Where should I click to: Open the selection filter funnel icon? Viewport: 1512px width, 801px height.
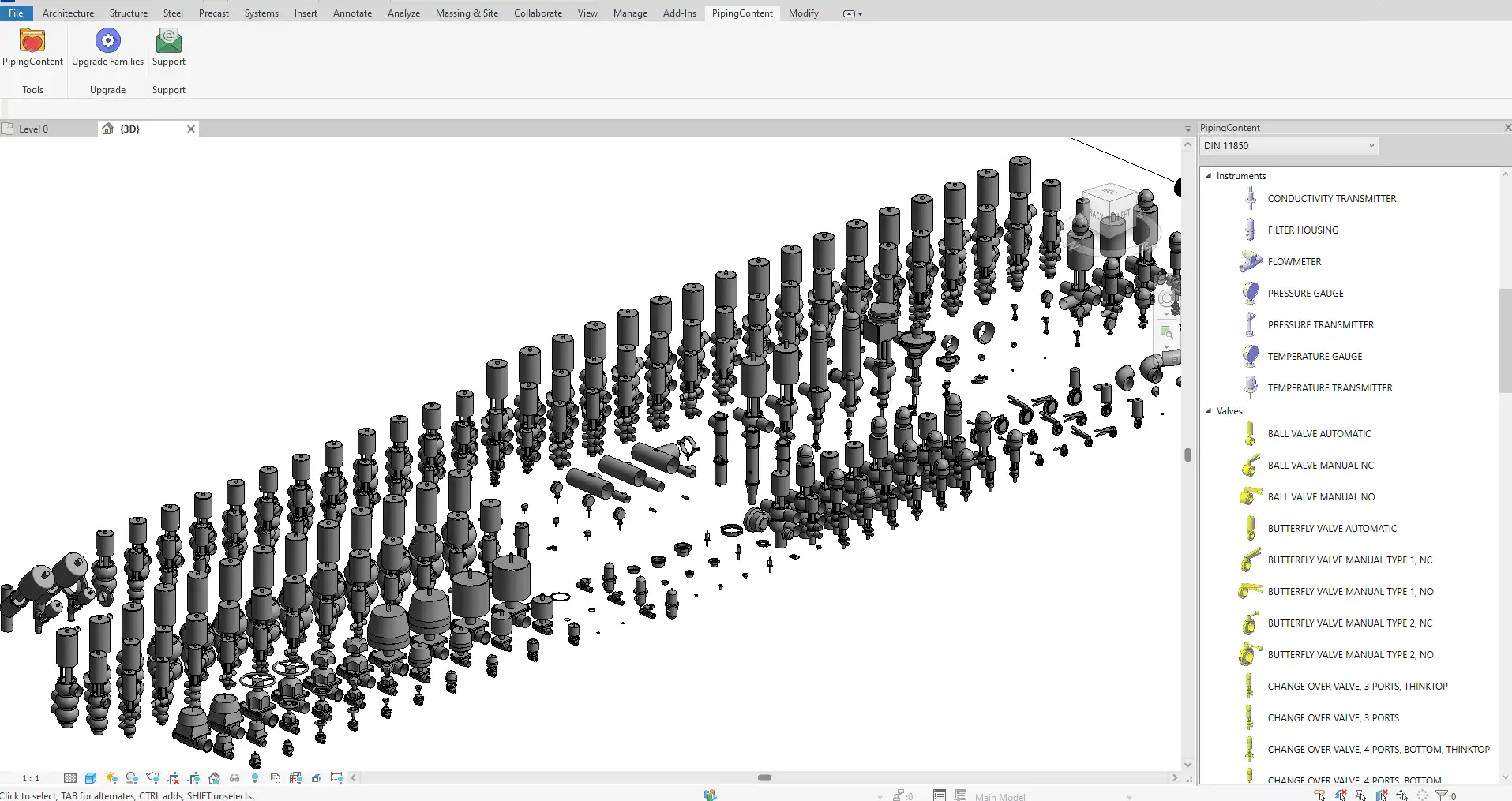1442,795
